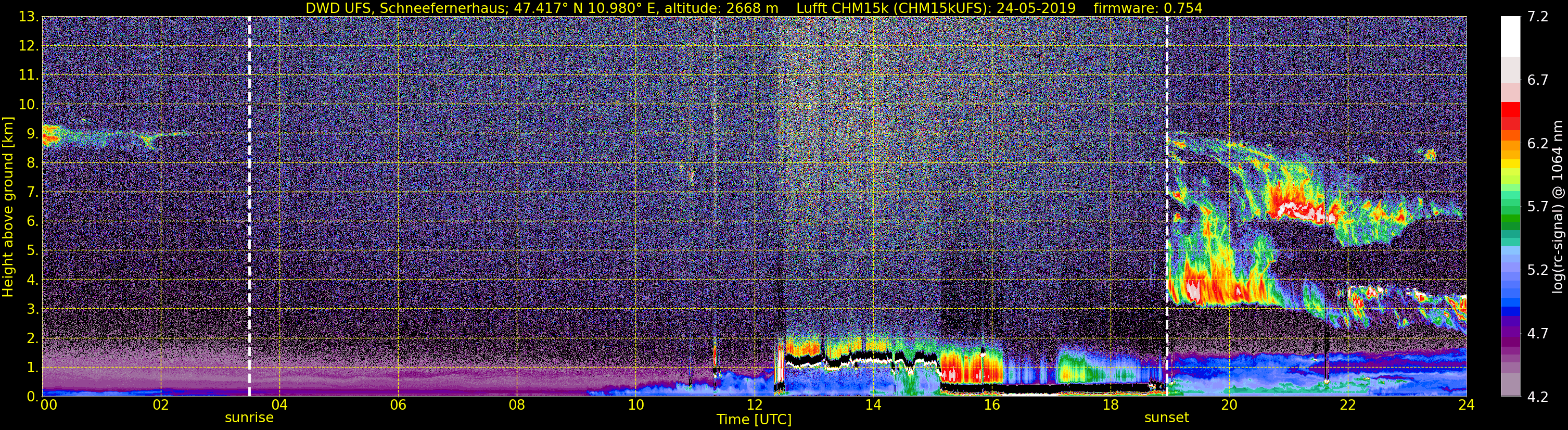Image resolution: width=1568 pixels, height=430 pixels.
Task: Click the "Height above ground [km]" axis label
Action: click(x=8, y=207)
